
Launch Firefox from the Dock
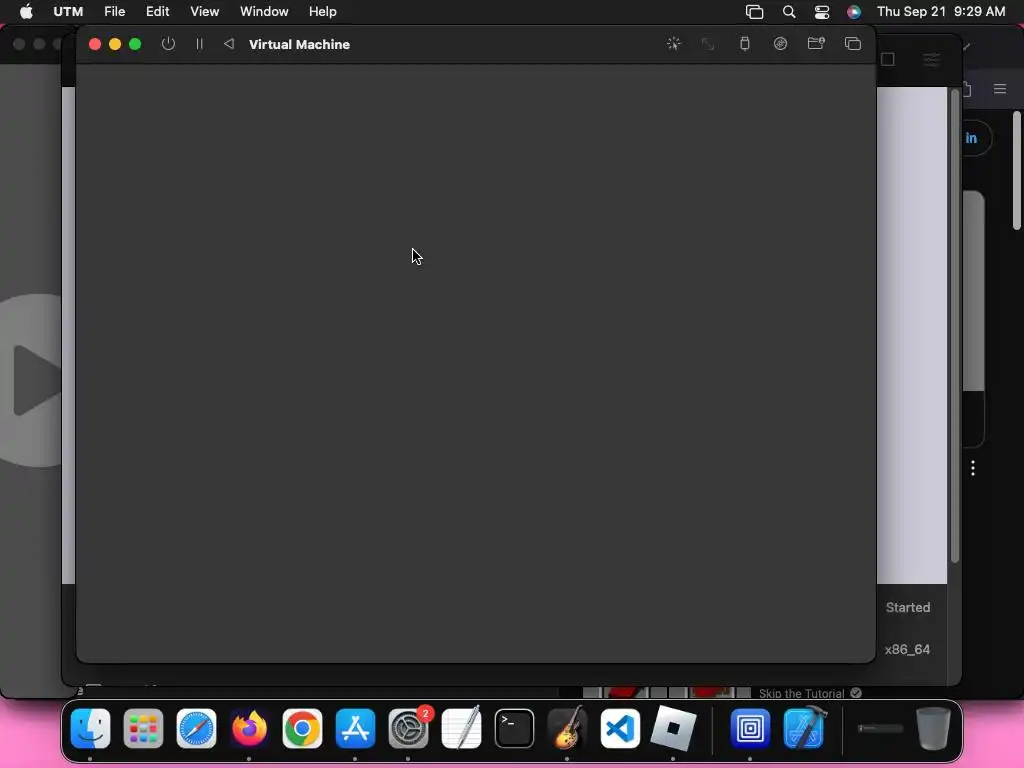(x=249, y=728)
